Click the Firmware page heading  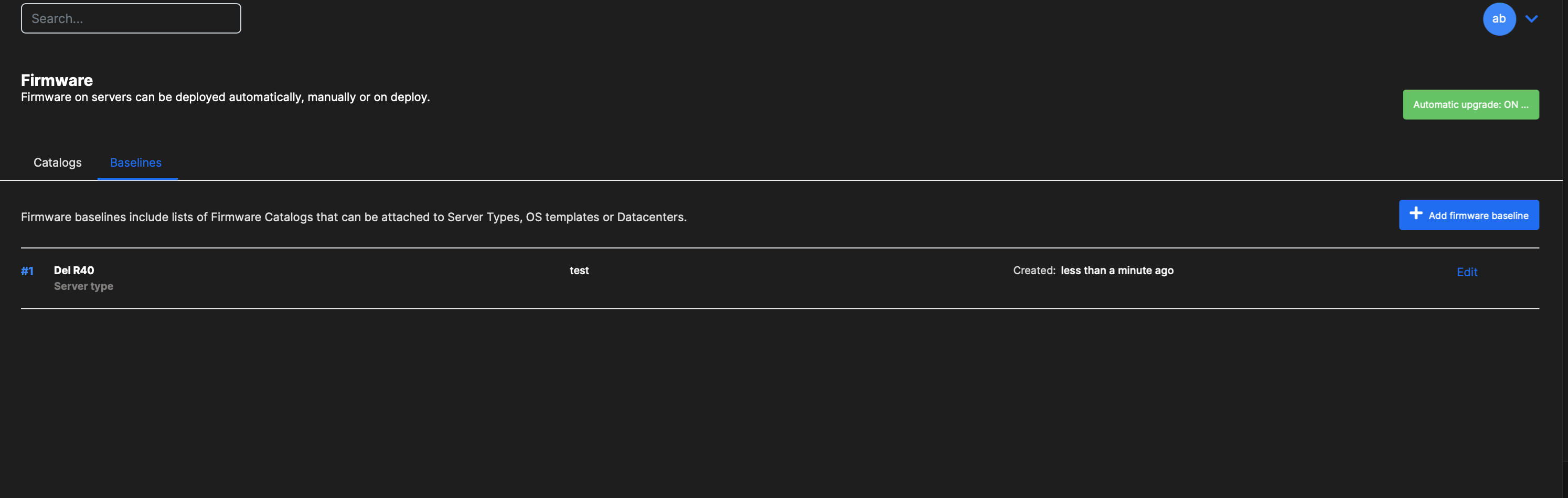[x=57, y=80]
